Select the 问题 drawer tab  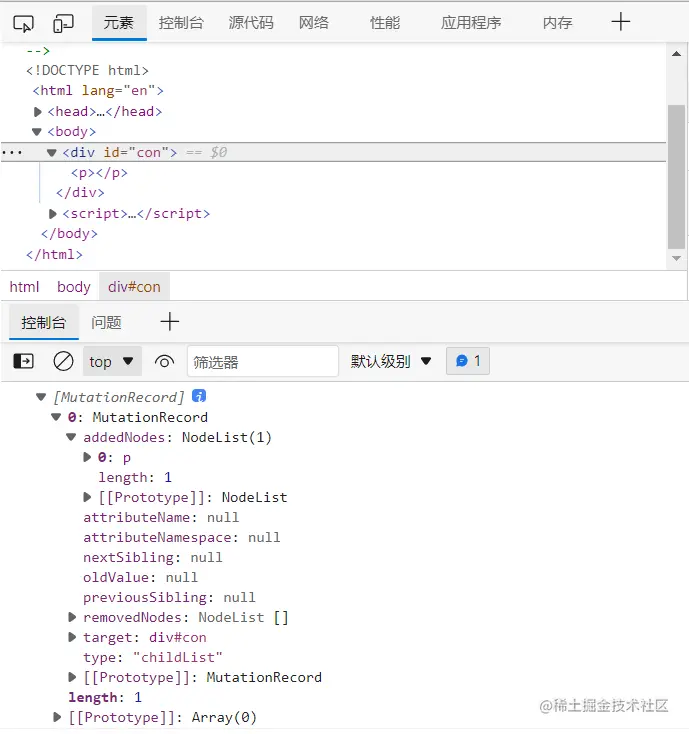click(106, 322)
